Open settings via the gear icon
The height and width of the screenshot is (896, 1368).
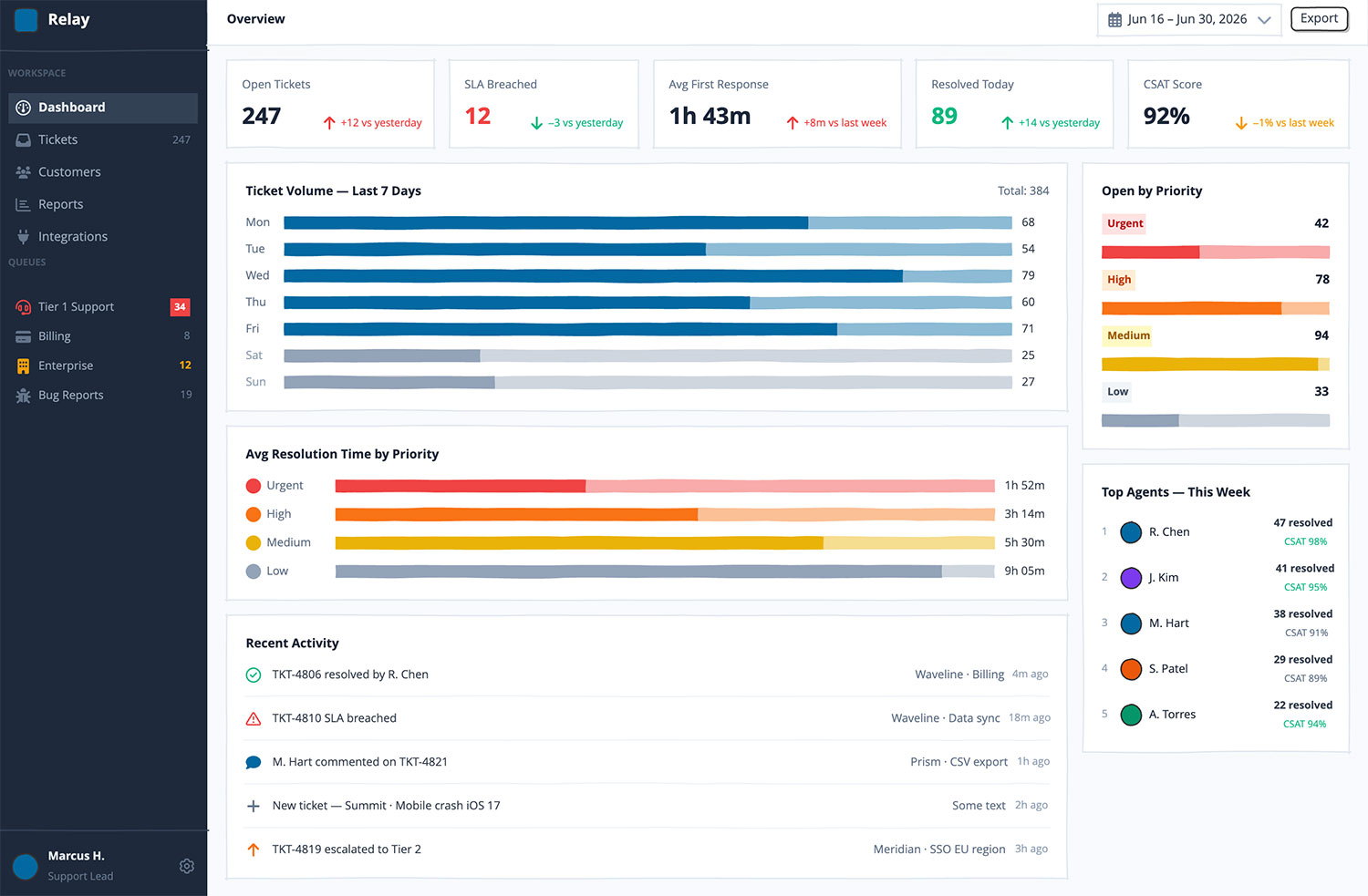coord(187,866)
